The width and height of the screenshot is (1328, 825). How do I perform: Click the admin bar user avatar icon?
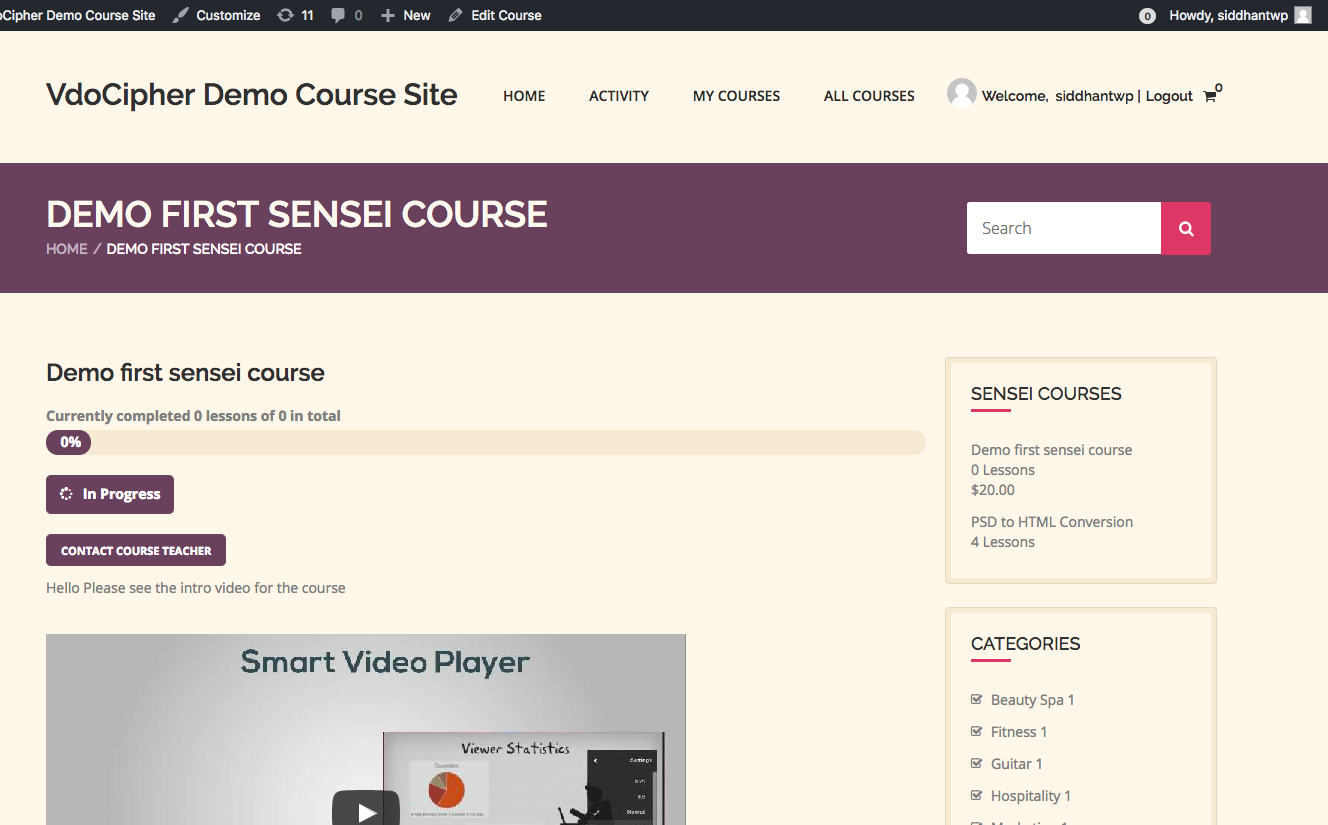pyautogui.click(x=1303, y=15)
